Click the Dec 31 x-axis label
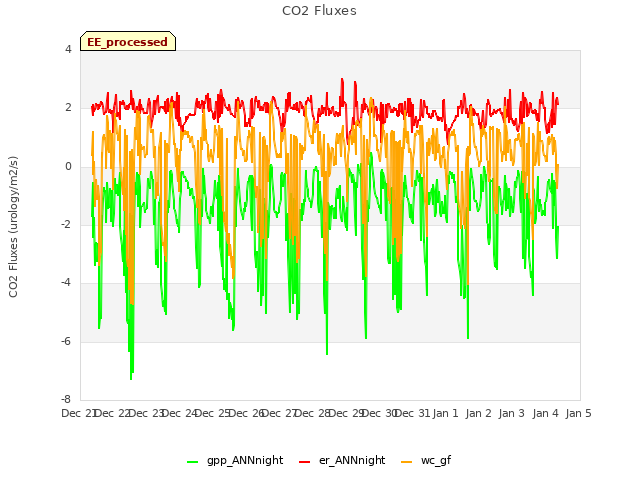 point(413,413)
